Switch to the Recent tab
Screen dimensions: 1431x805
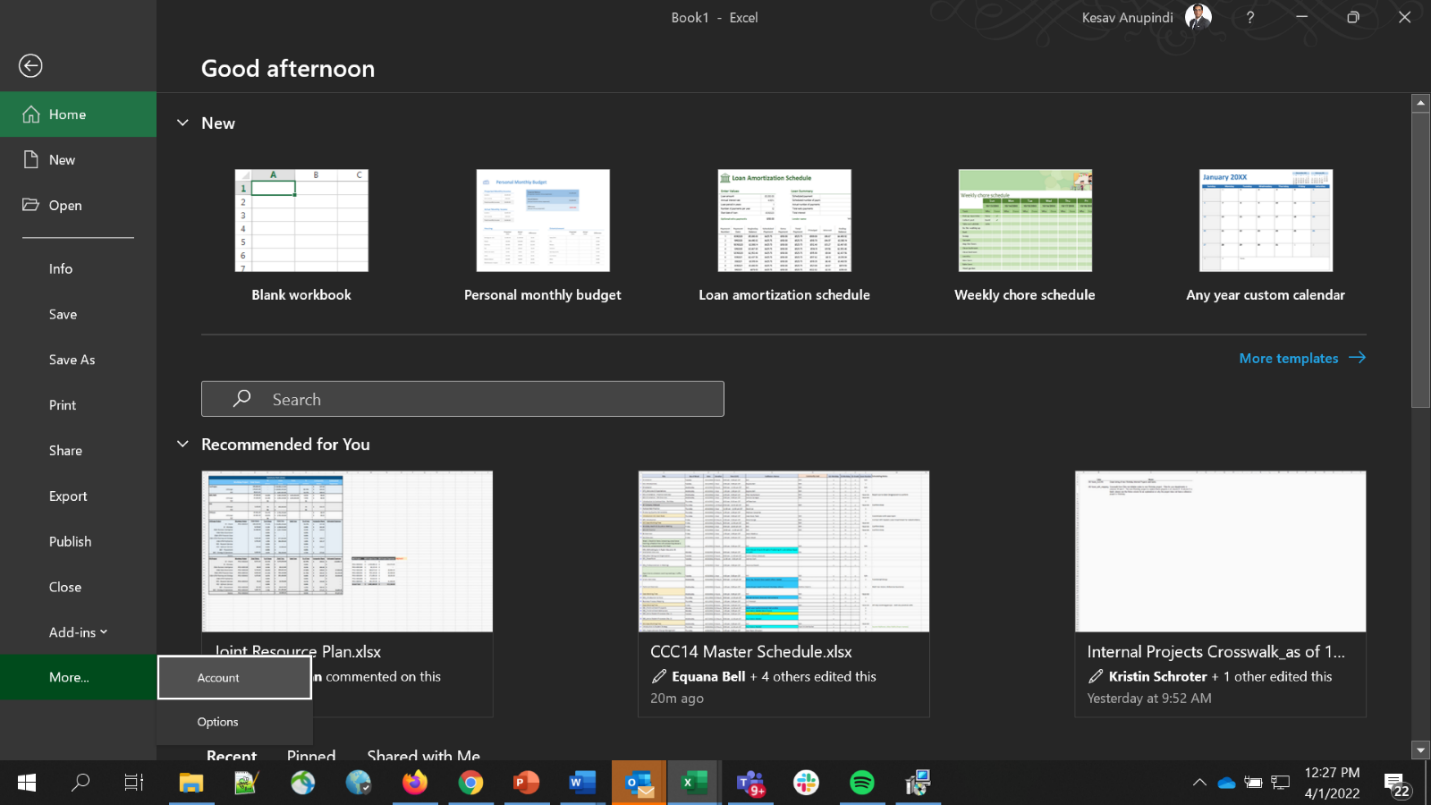point(231,756)
